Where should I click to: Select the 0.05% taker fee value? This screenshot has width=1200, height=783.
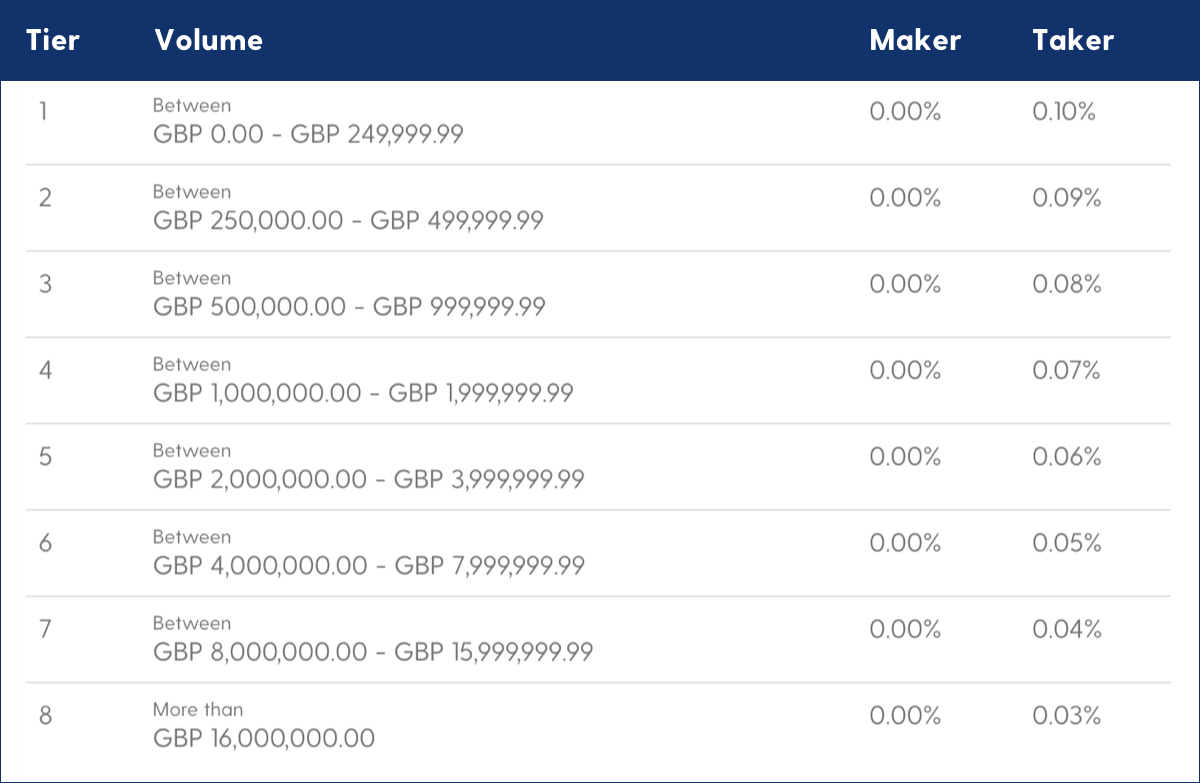[1066, 543]
